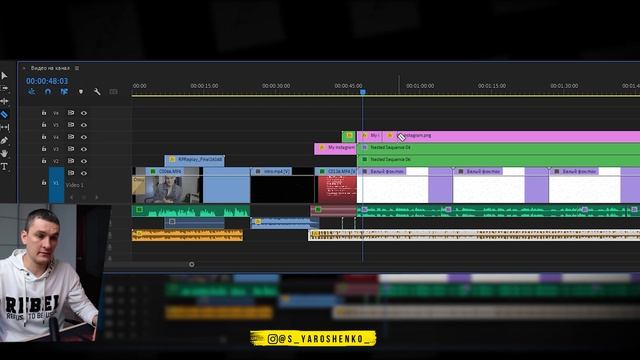Toggle sync lock on track V3
The image size is (640, 360).
(x=71, y=149)
